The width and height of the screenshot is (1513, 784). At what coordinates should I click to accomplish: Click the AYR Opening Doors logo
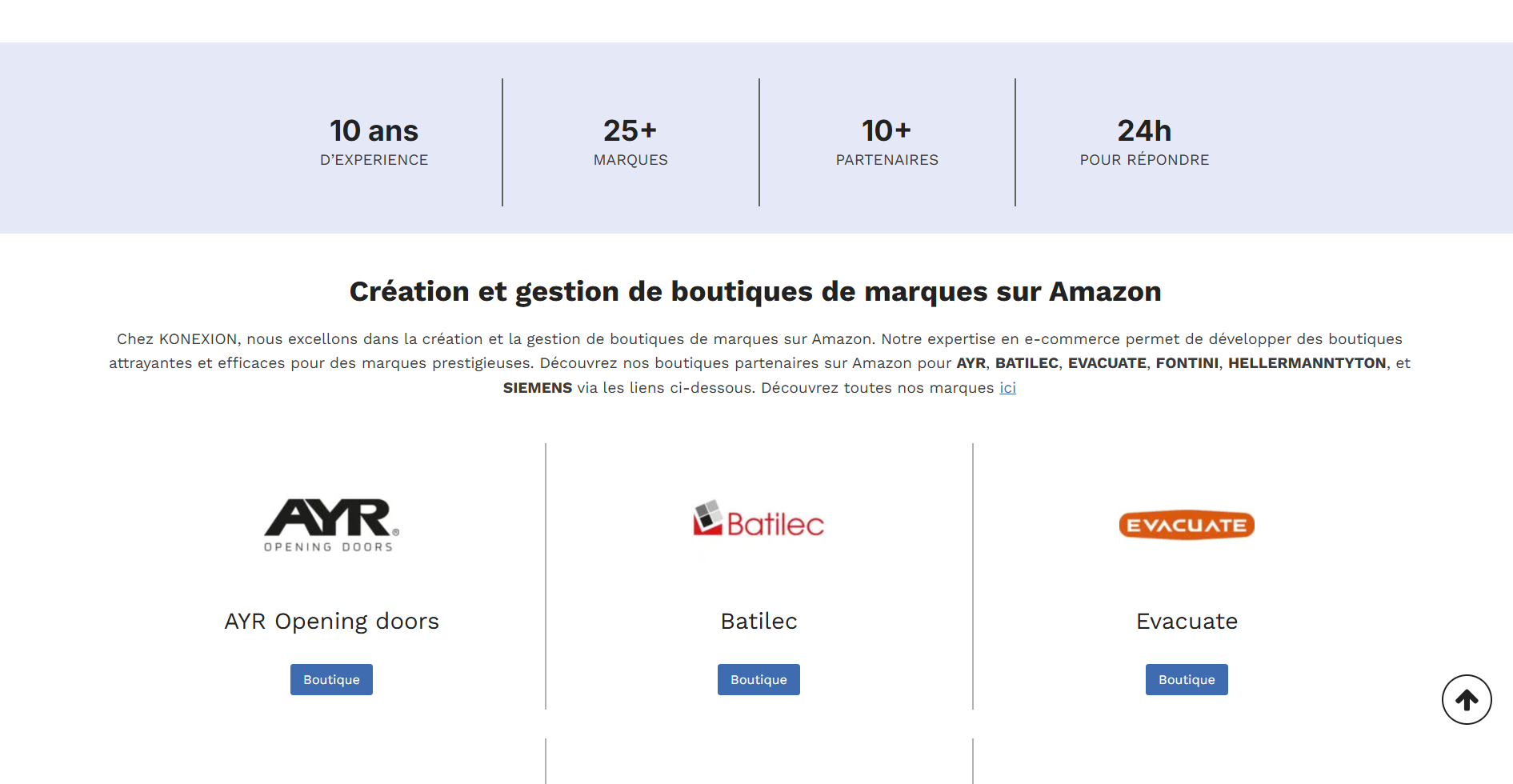[x=331, y=525]
